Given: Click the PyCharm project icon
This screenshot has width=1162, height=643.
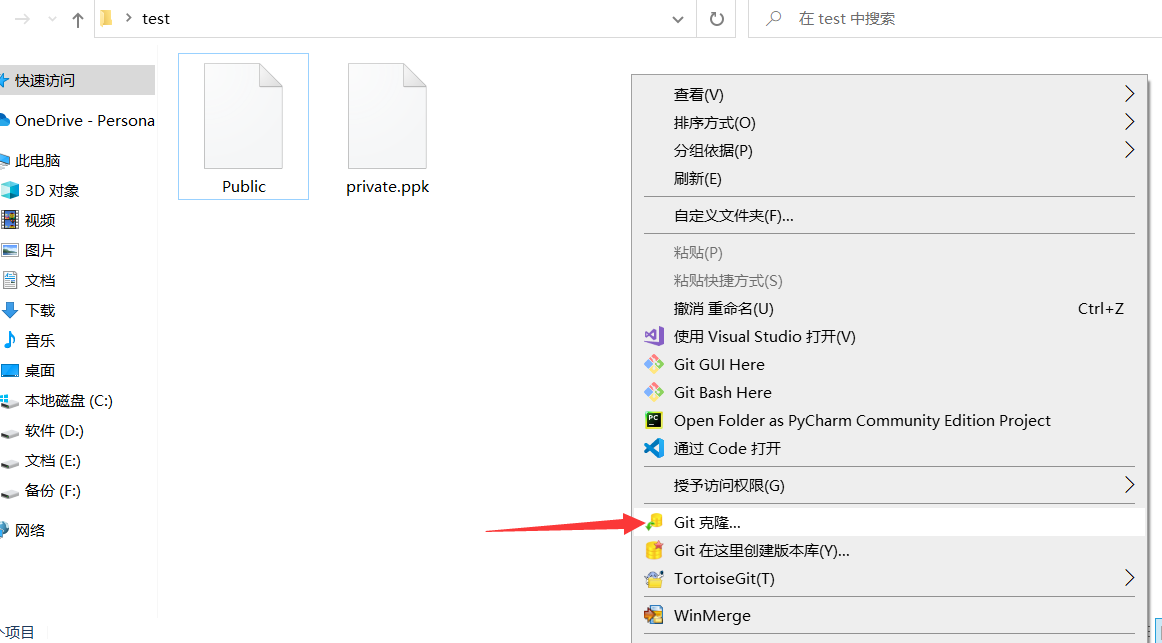Looking at the screenshot, I should (654, 420).
